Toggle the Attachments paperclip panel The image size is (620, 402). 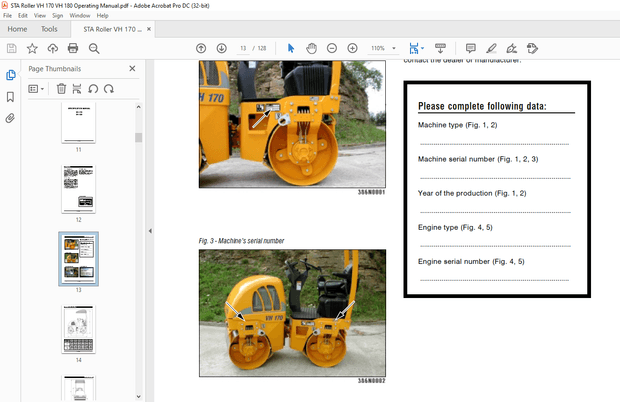11,118
